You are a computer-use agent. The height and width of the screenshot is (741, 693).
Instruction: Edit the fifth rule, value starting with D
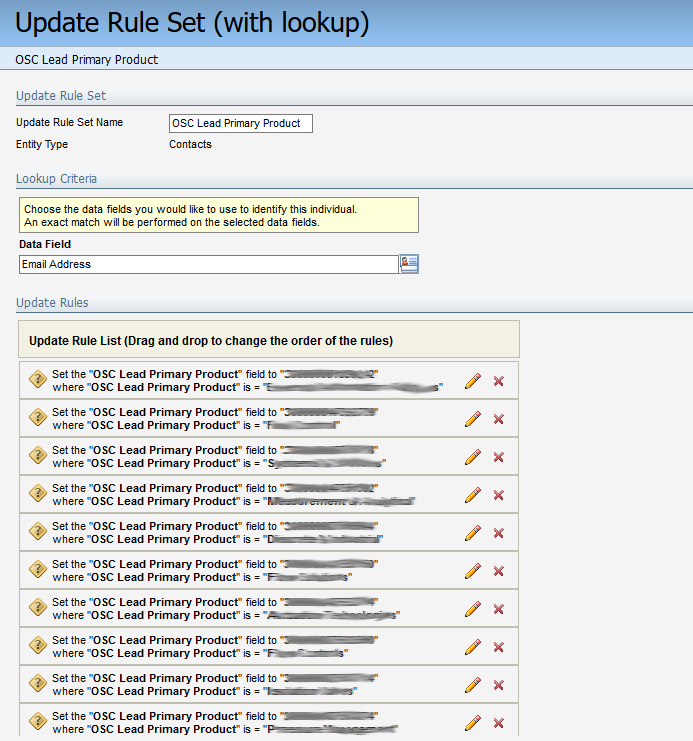(473, 533)
